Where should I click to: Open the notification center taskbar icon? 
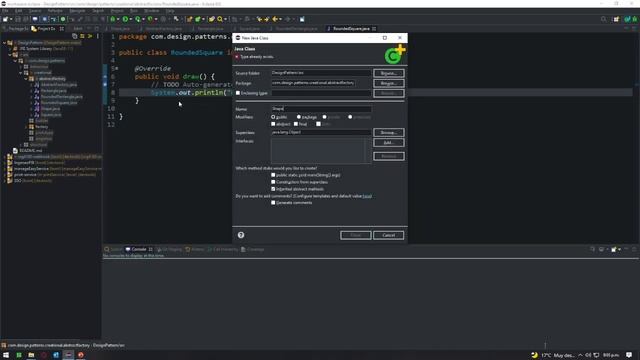[629, 355]
